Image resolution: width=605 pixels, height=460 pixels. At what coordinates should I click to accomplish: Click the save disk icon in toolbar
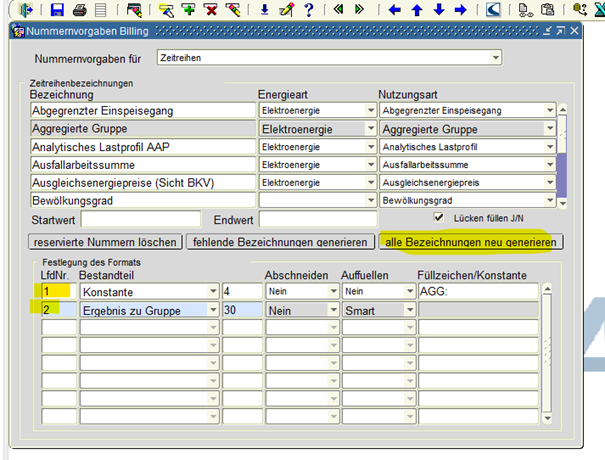coord(57,10)
